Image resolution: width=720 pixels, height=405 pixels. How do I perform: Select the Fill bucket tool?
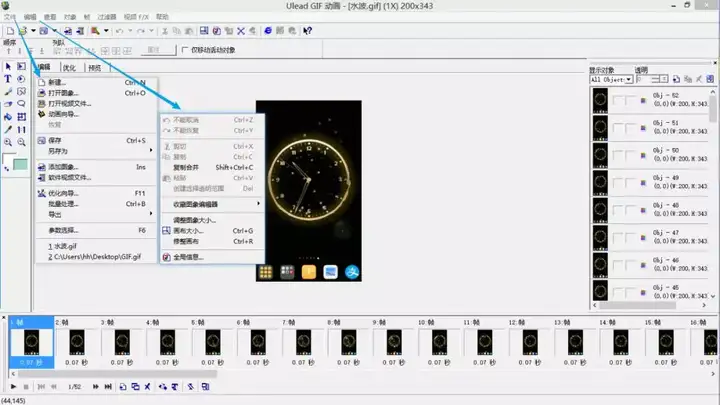(8, 117)
